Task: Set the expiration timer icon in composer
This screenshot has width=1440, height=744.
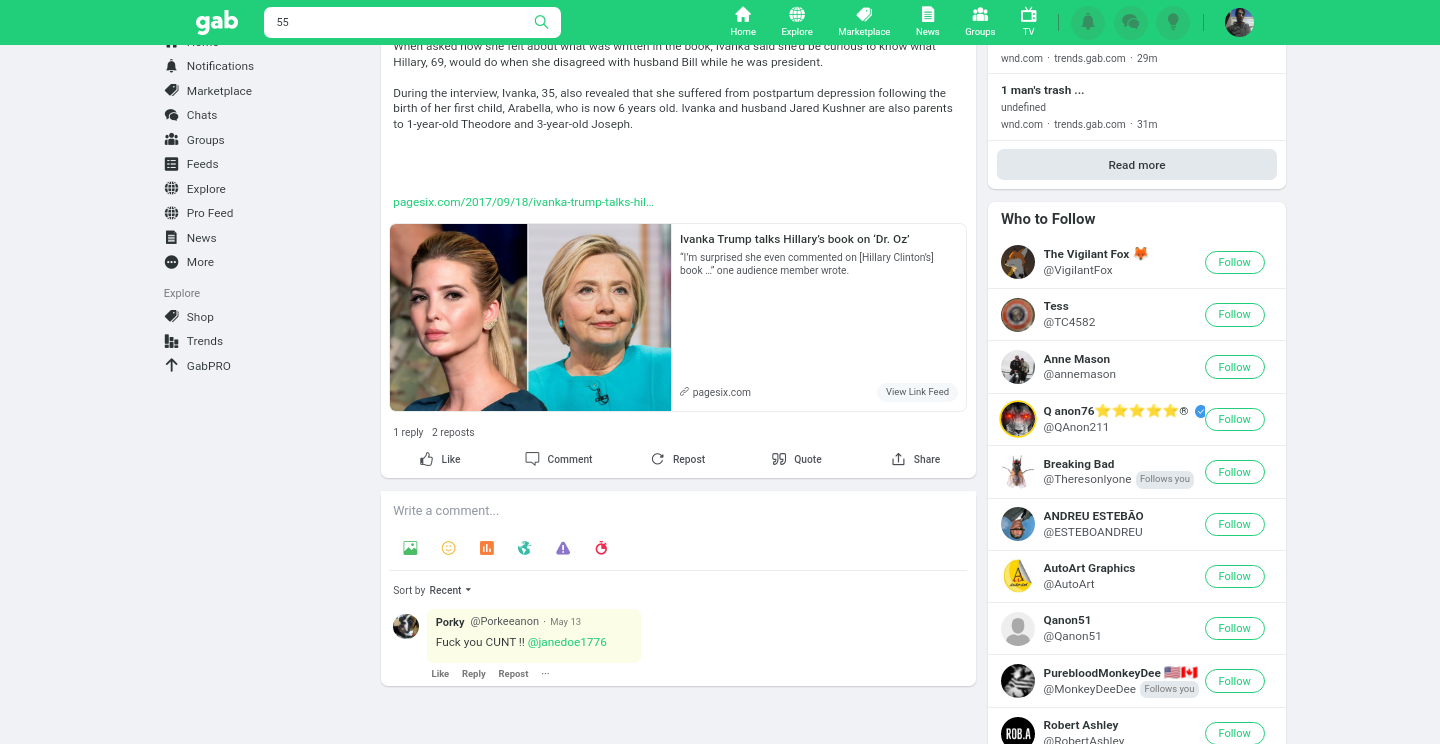Action: coord(601,548)
